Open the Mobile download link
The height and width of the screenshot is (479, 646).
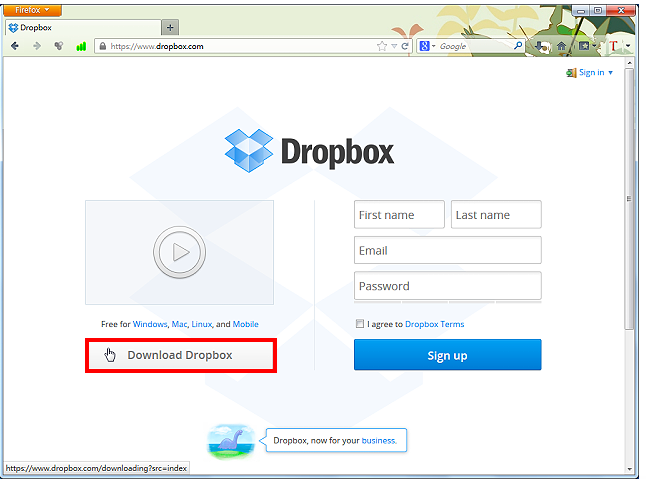pyautogui.click(x=246, y=324)
